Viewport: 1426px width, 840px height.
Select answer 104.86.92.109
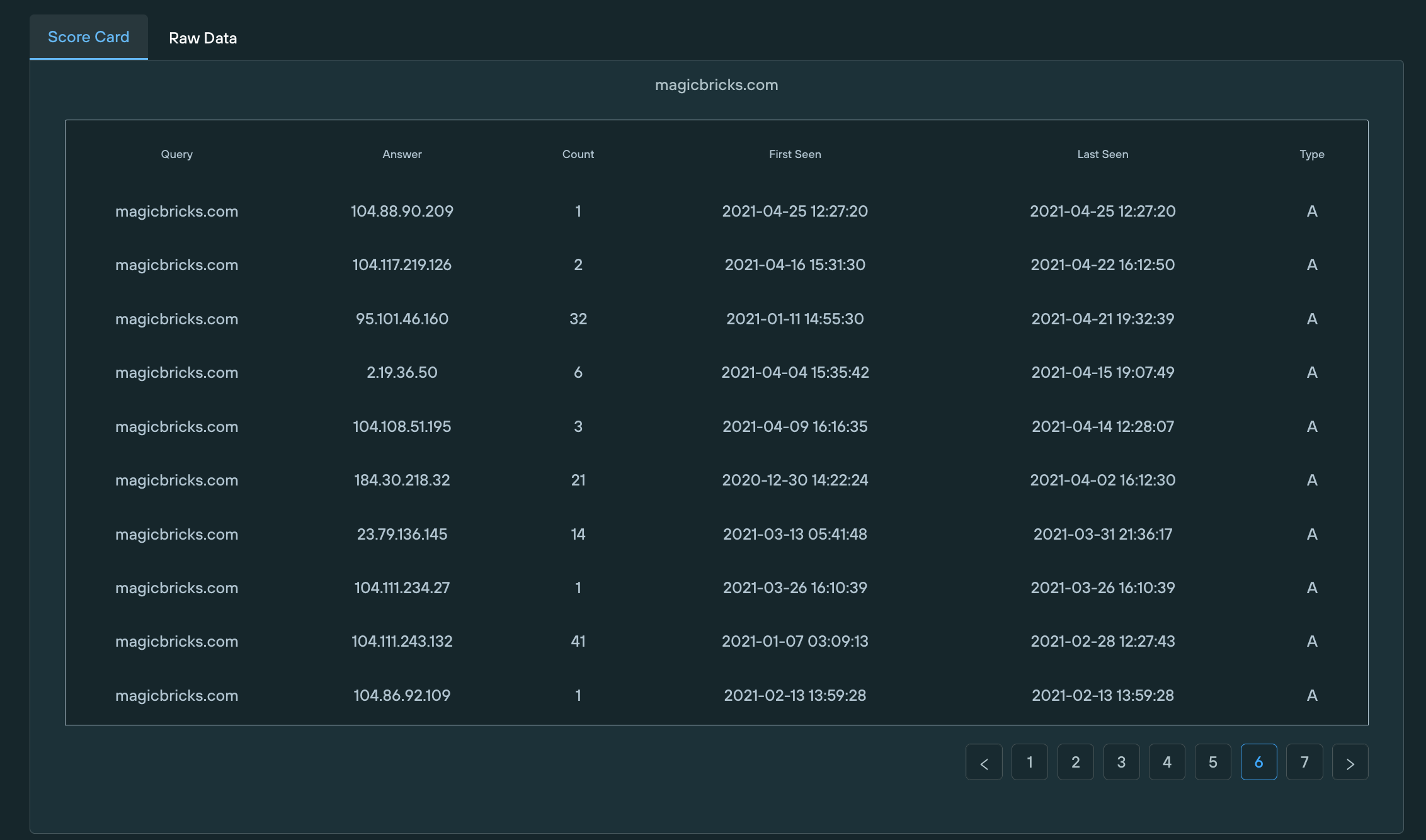(402, 695)
